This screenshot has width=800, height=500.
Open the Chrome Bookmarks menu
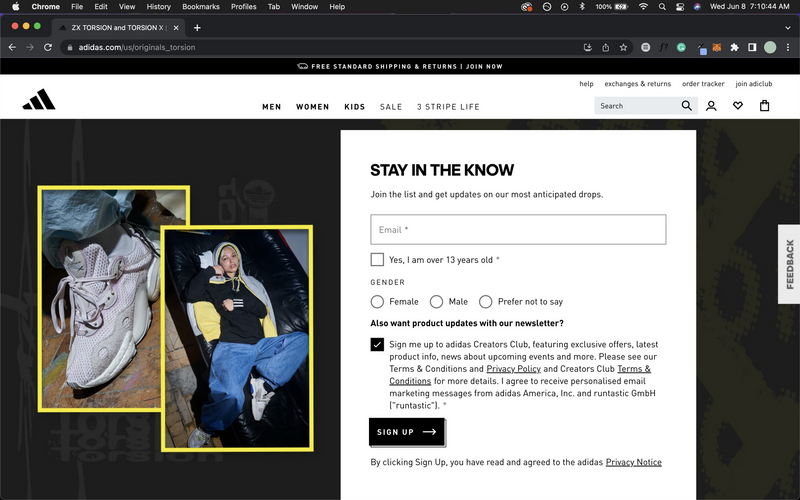click(x=201, y=7)
